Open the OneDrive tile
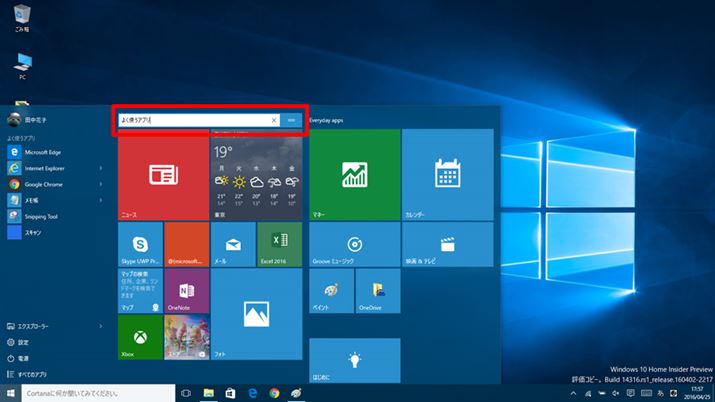Screen dimensions: 715x402 (377, 290)
